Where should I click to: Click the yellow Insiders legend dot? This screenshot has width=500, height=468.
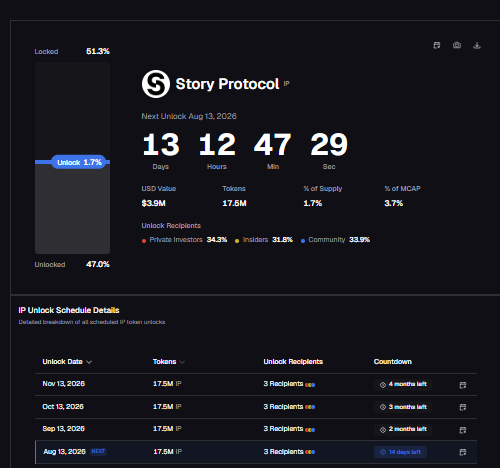237,241
